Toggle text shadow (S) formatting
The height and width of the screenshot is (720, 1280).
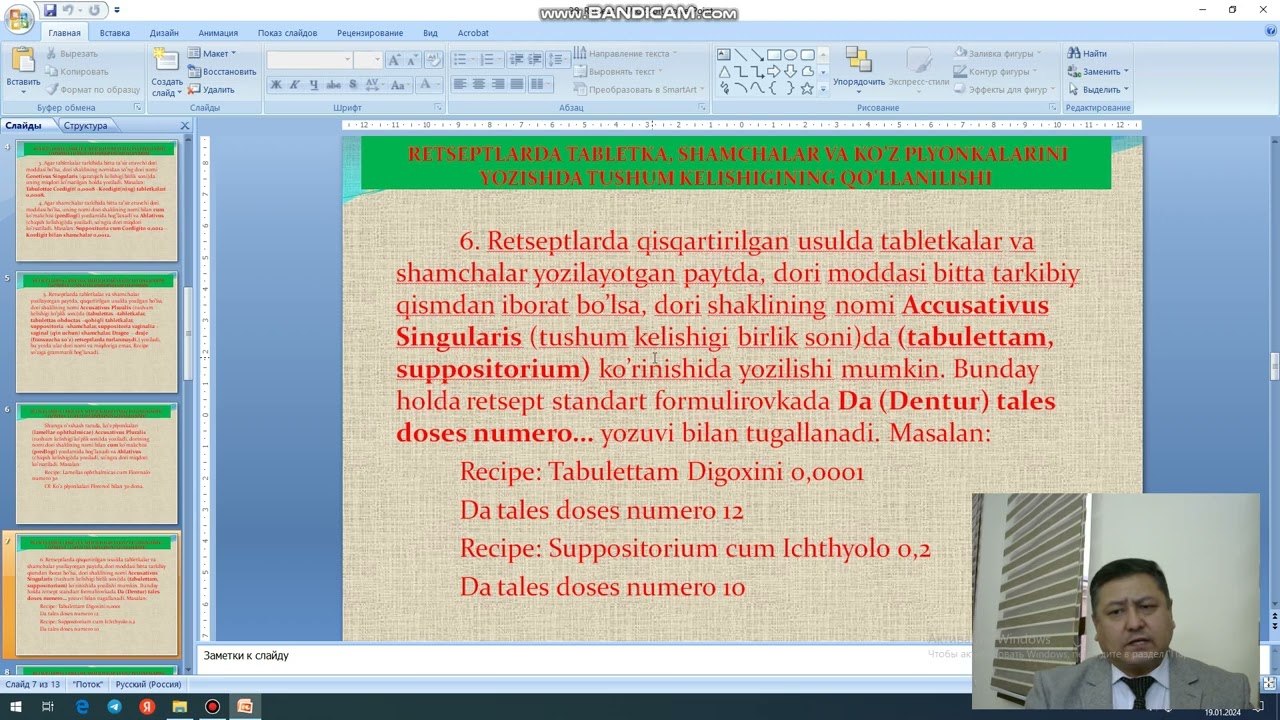[351, 85]
